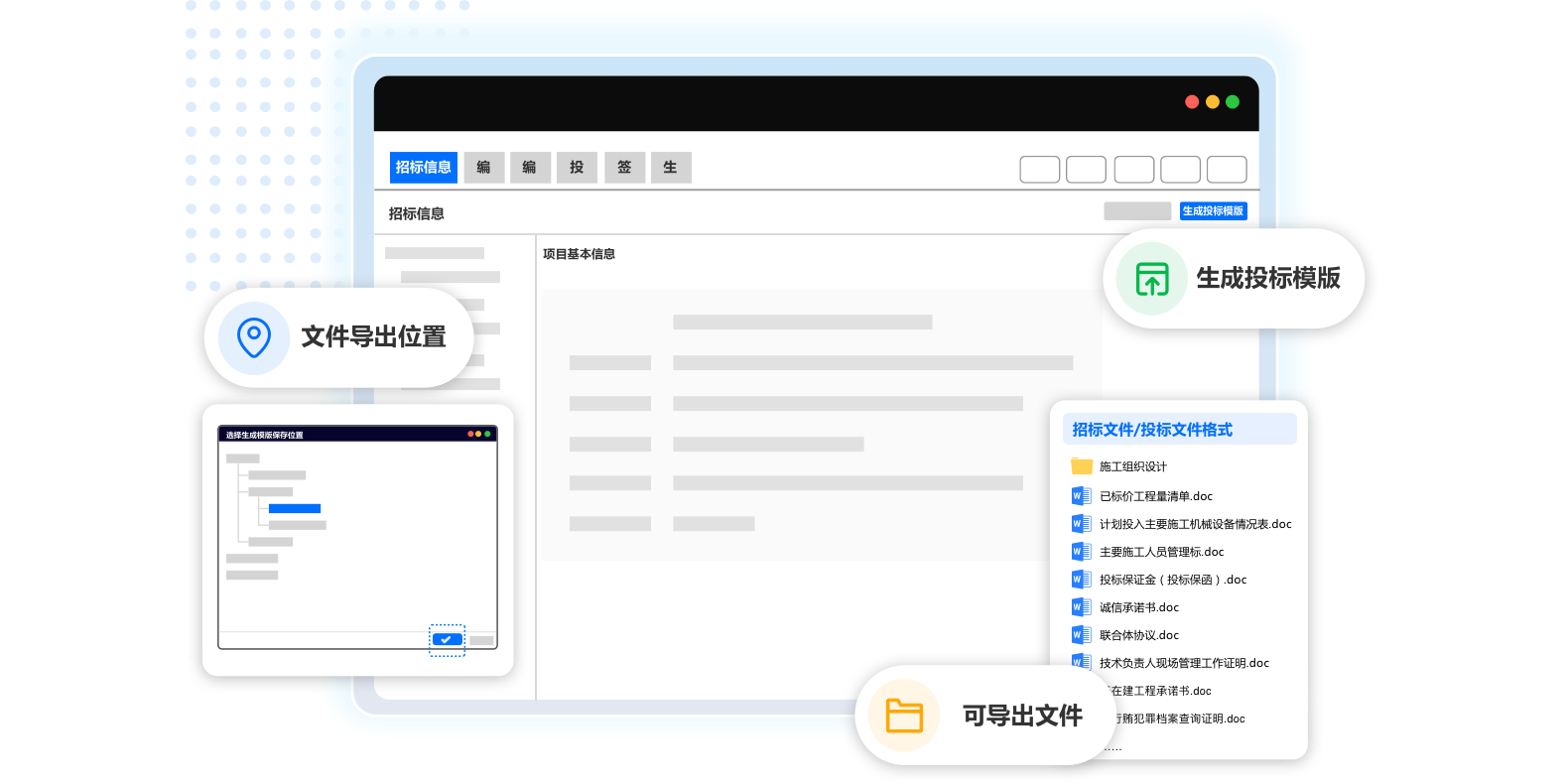Screen dimensions: 1568x784
Task: Click the Word icon for 已标价工程量清单.doc
Action: point(1081,496)
